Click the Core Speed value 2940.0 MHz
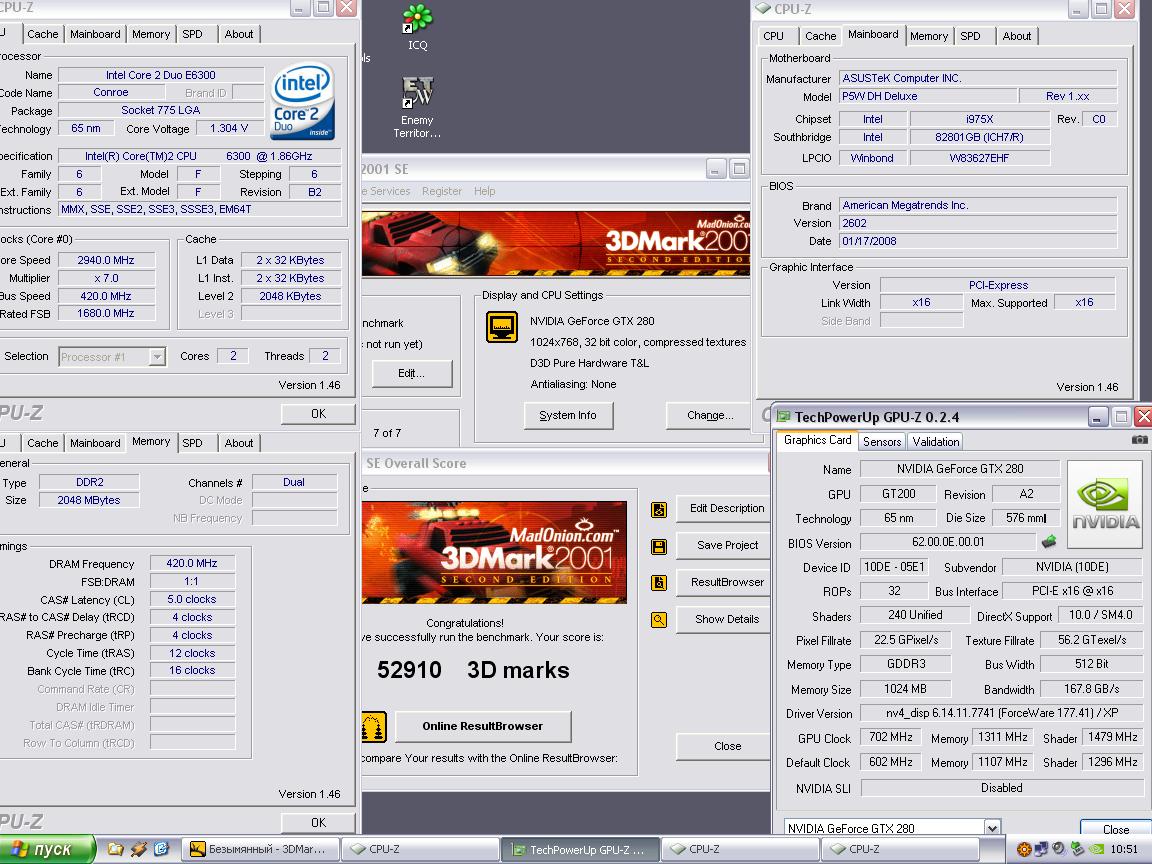 coord(106,260)
